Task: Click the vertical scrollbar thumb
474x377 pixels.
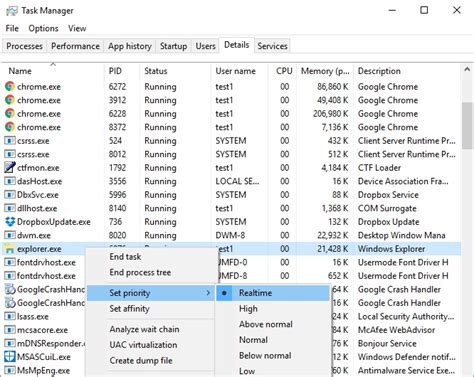Action: 467,125
